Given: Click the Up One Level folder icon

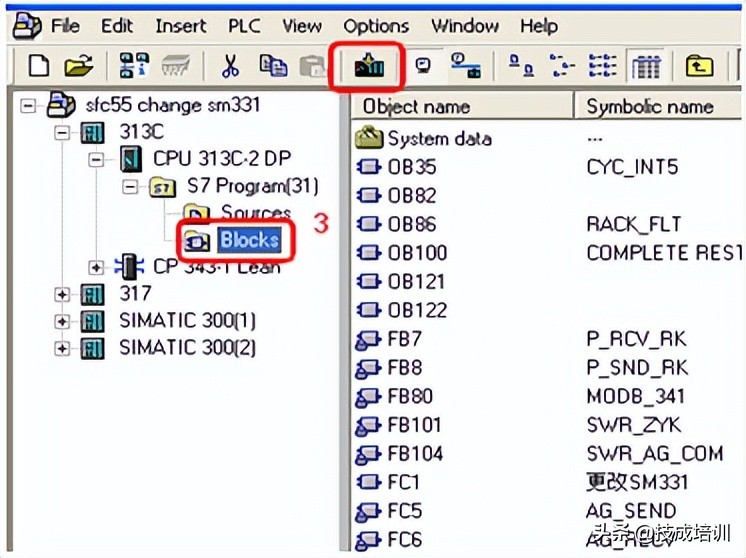Looking at the screenshot, I should pyautogui.click(x=699, y=66).
